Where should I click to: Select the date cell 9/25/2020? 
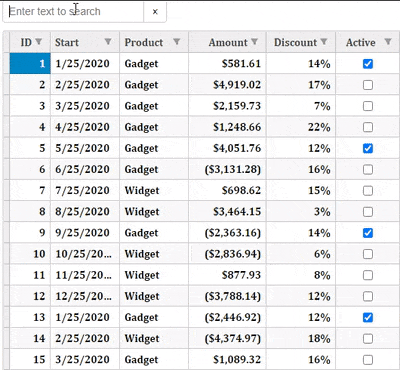click(x=85, y=233)
